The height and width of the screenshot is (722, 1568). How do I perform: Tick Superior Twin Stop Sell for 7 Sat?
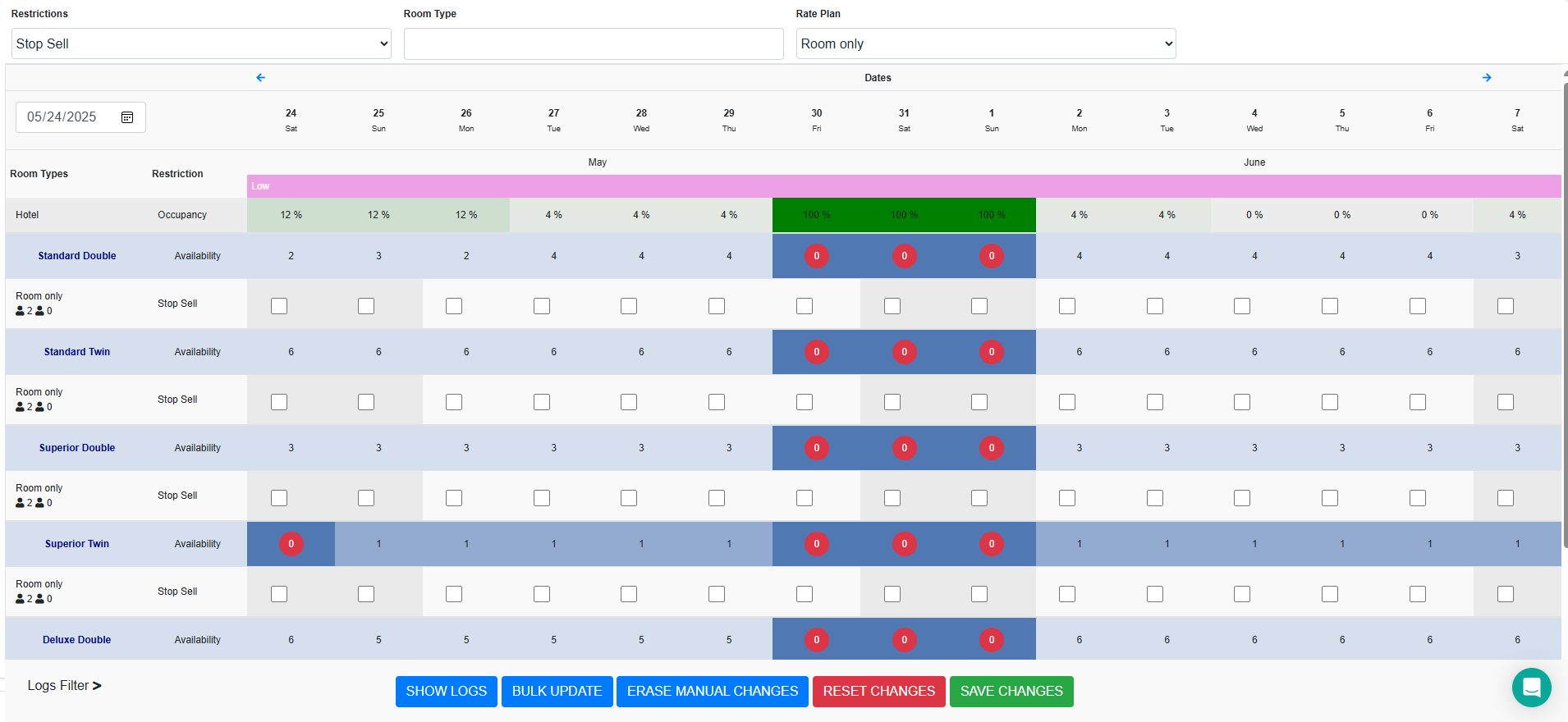point(1505,594)
